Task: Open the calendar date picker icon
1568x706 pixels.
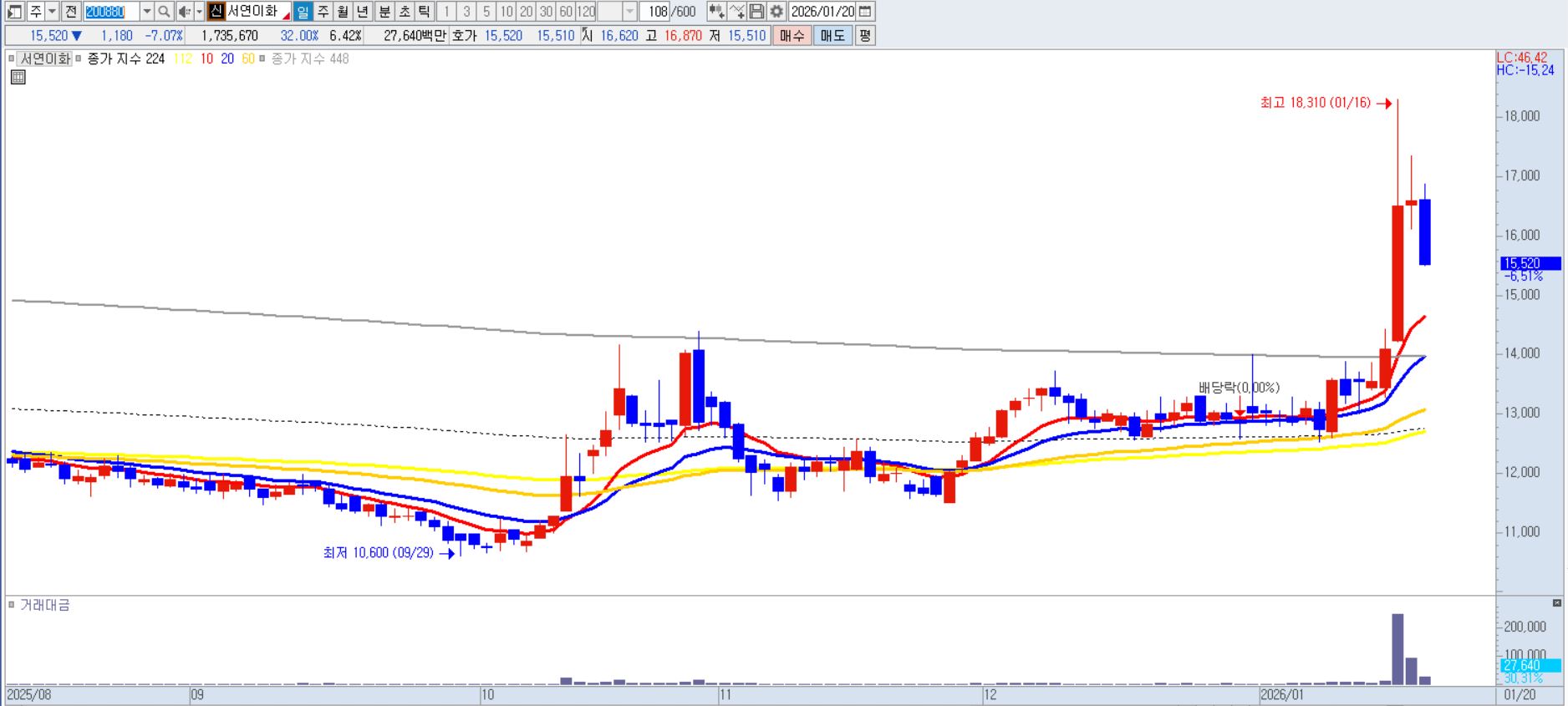Action: point(865,12)
